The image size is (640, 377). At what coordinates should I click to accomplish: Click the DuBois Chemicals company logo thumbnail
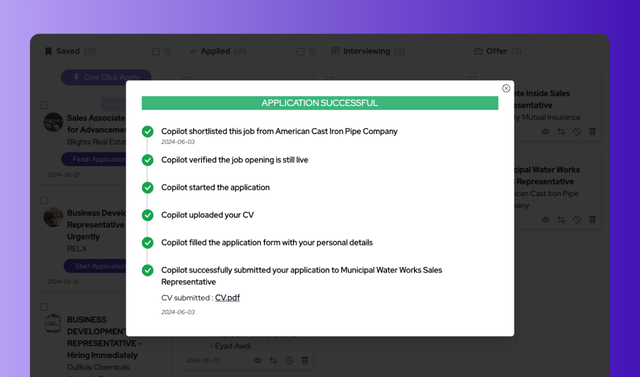point(53,324)
